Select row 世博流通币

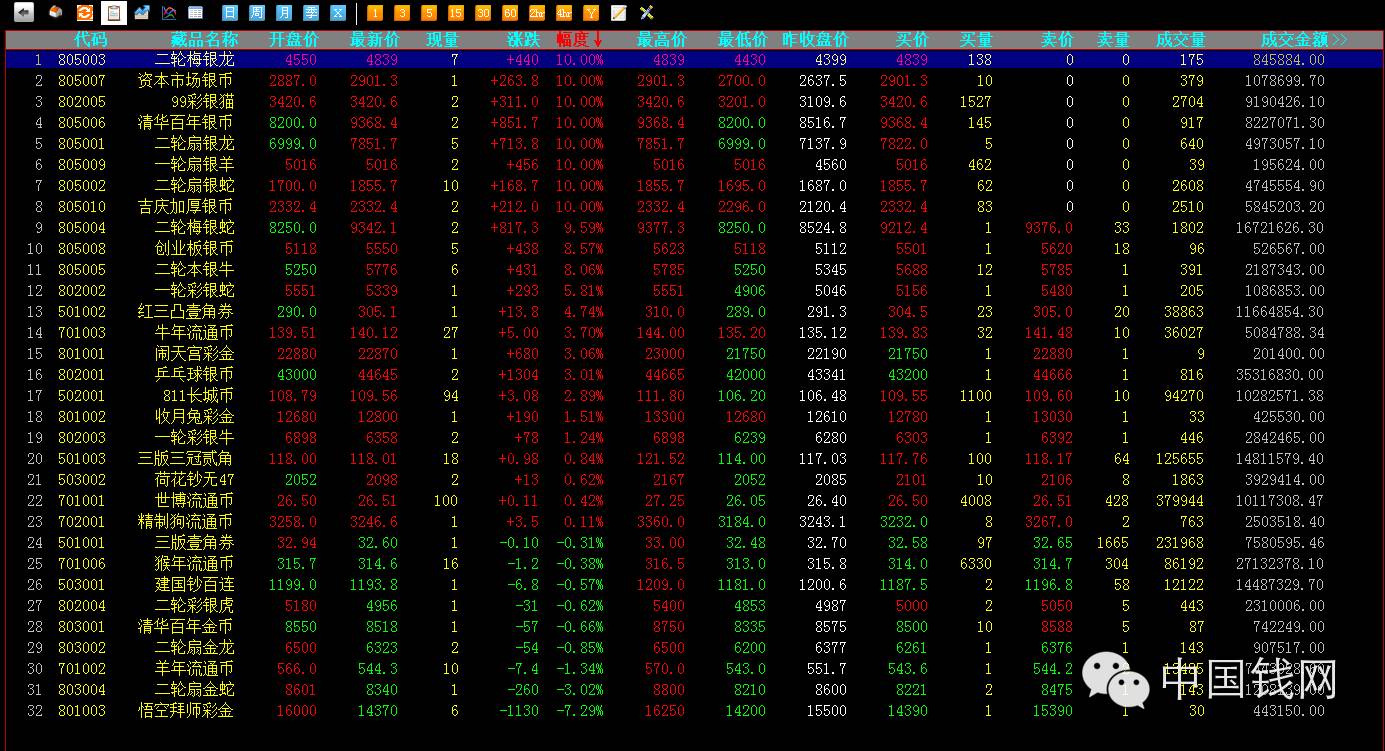[692, 500]
